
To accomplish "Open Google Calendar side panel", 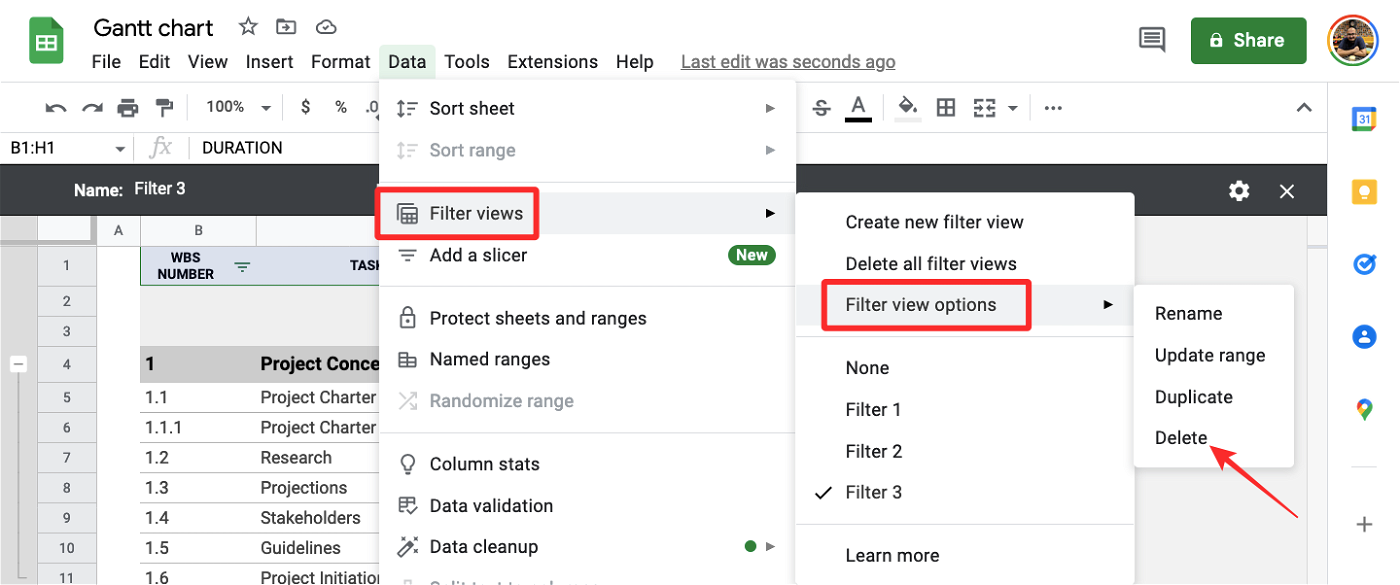I will pos(1364,119).
